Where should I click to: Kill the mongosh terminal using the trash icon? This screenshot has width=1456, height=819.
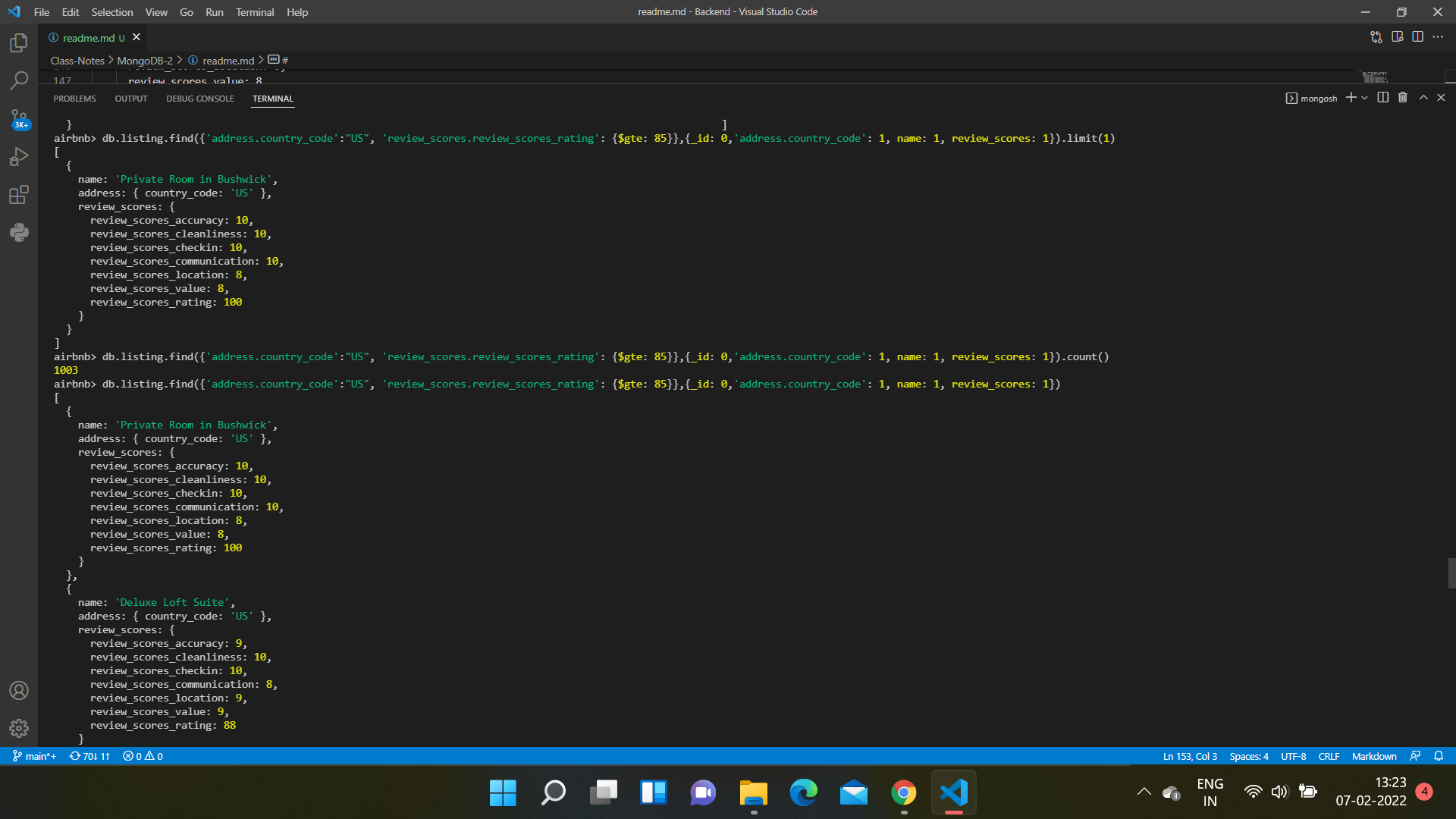1402,98
